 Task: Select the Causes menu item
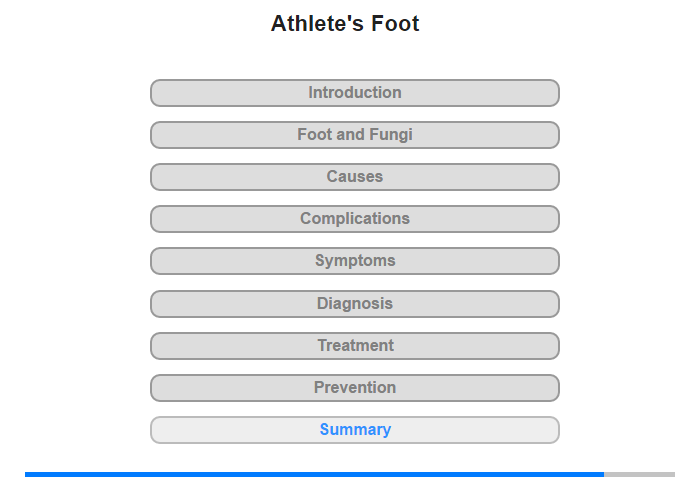coord(355,177)
